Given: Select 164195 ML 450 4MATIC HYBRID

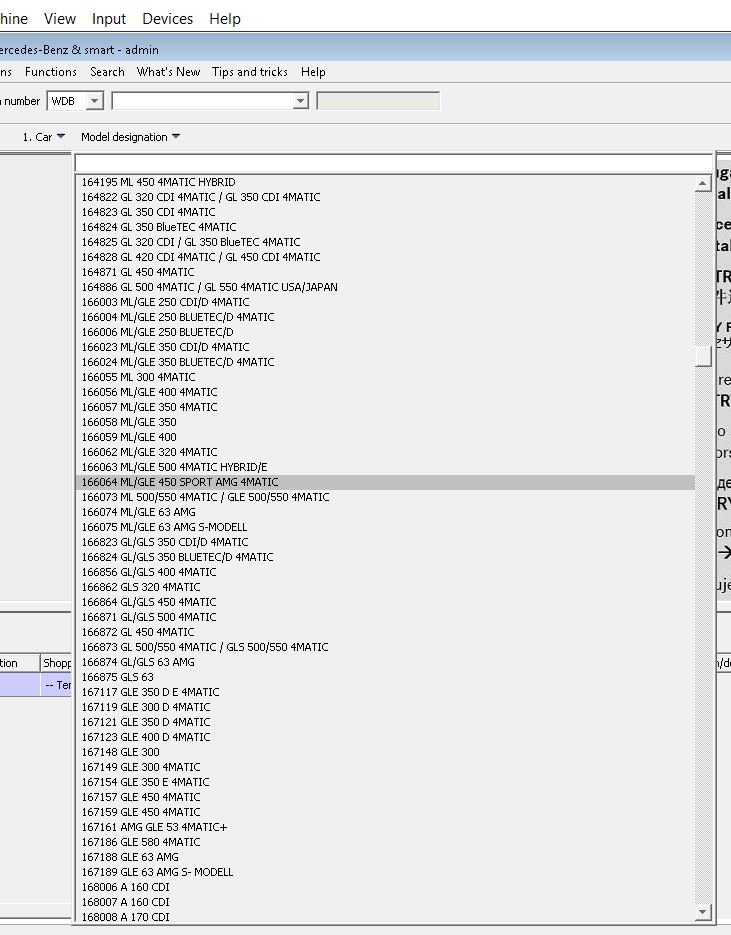Looking at the screenshot, I should click(x=385, y=182).
